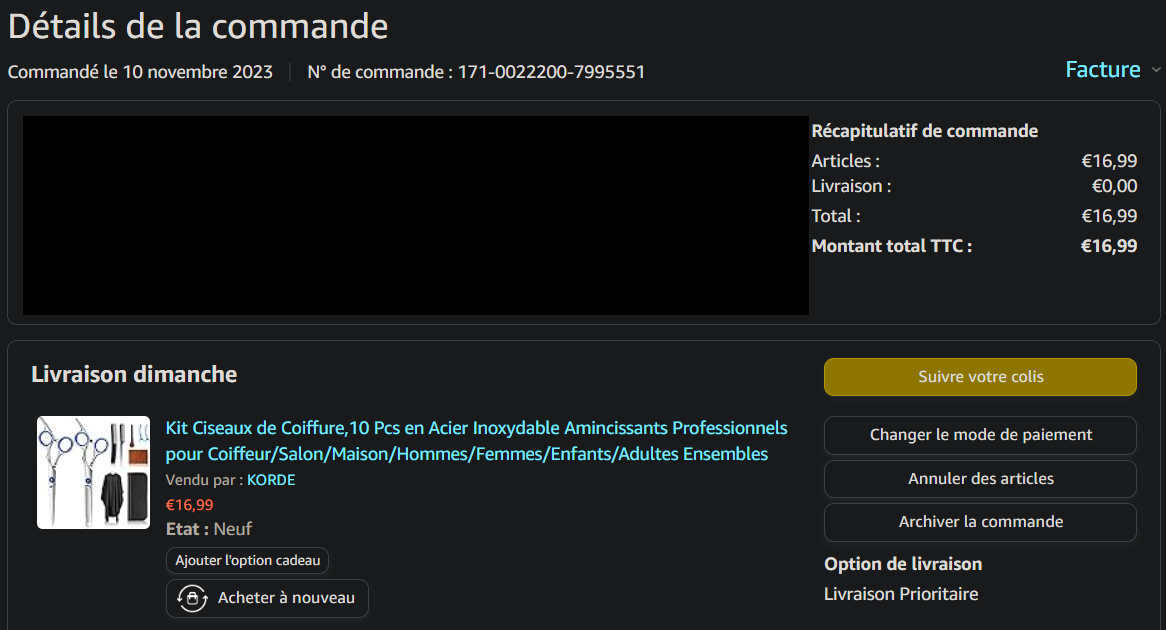This screenshot has width=1166, height=630.
Task: Choose Archiver la commande
Action: (x=980, y=522)
